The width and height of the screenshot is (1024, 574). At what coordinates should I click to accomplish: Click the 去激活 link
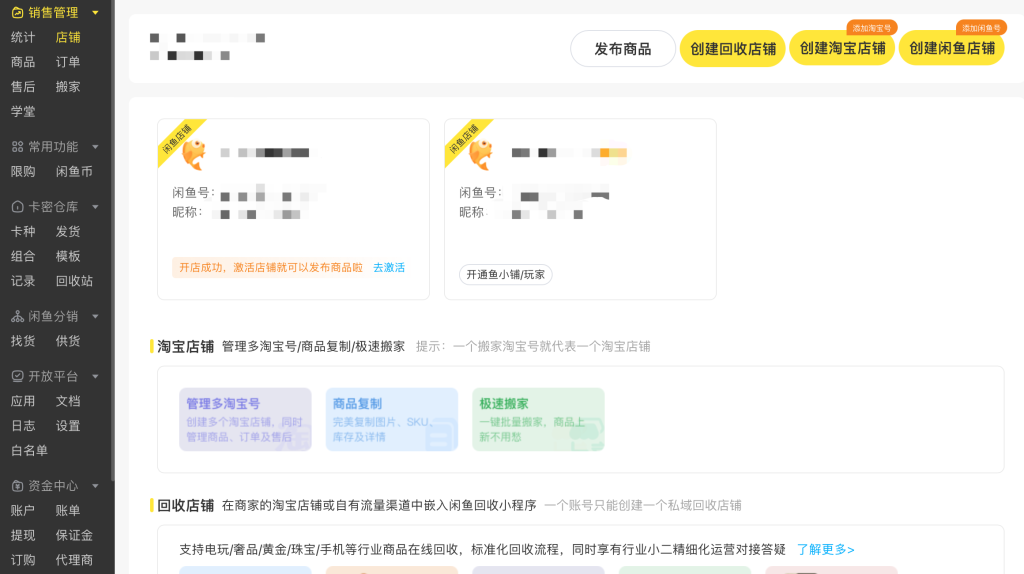point(389,268)
